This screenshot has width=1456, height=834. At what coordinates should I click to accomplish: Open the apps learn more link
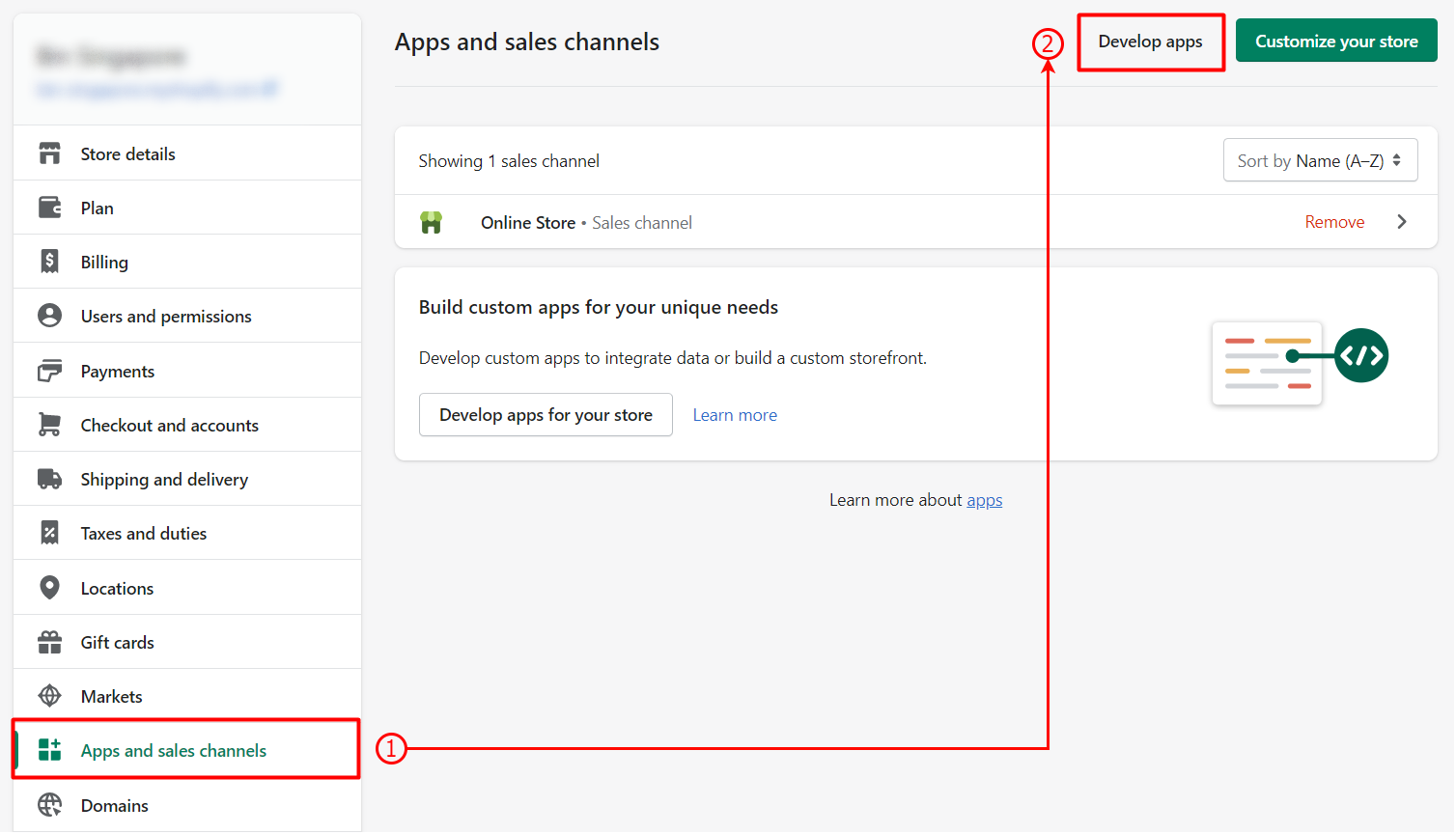[x=984, y=499]
